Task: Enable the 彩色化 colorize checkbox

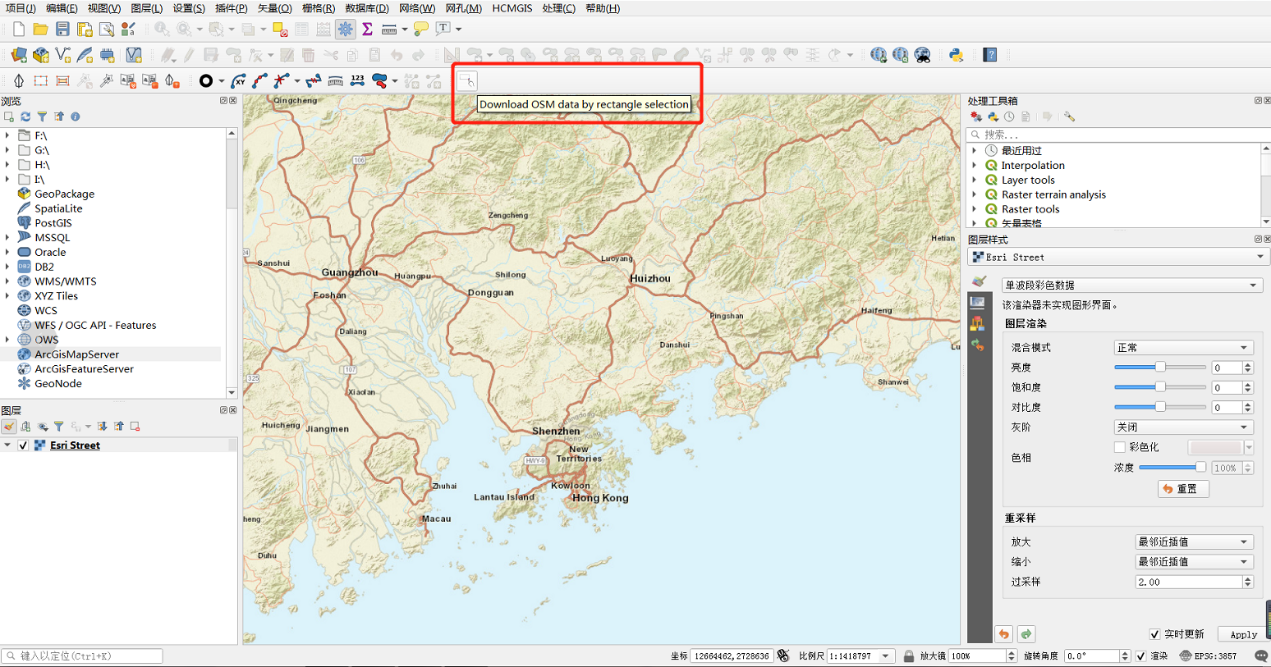Action: pos(1120,447)
